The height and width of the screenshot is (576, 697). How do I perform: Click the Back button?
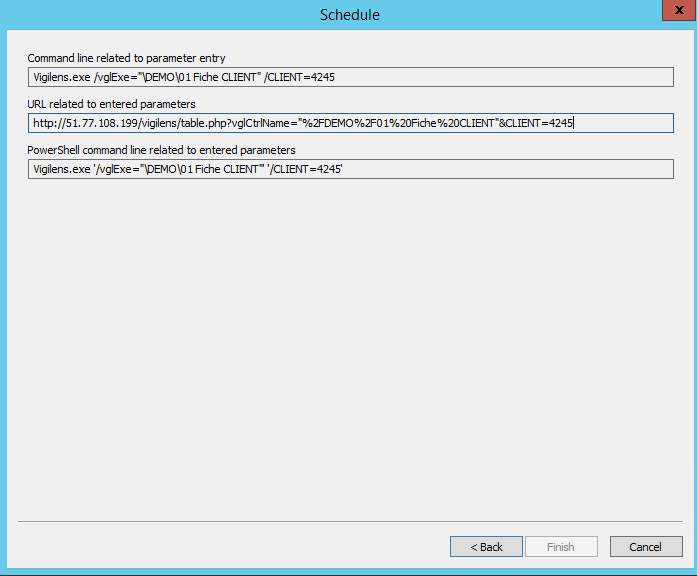point(486,546)
